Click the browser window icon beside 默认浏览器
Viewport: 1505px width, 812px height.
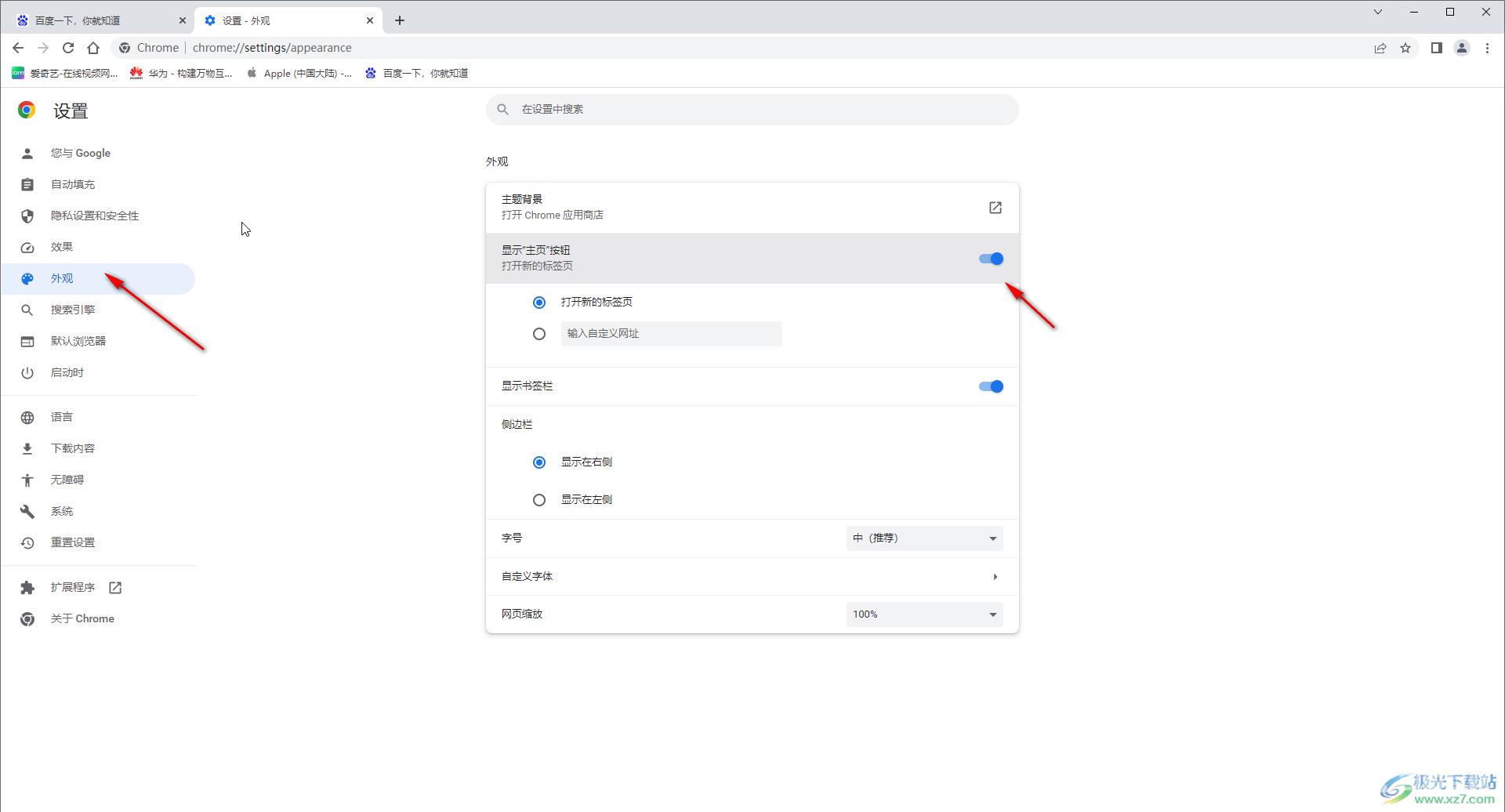[x=27, y=342]
